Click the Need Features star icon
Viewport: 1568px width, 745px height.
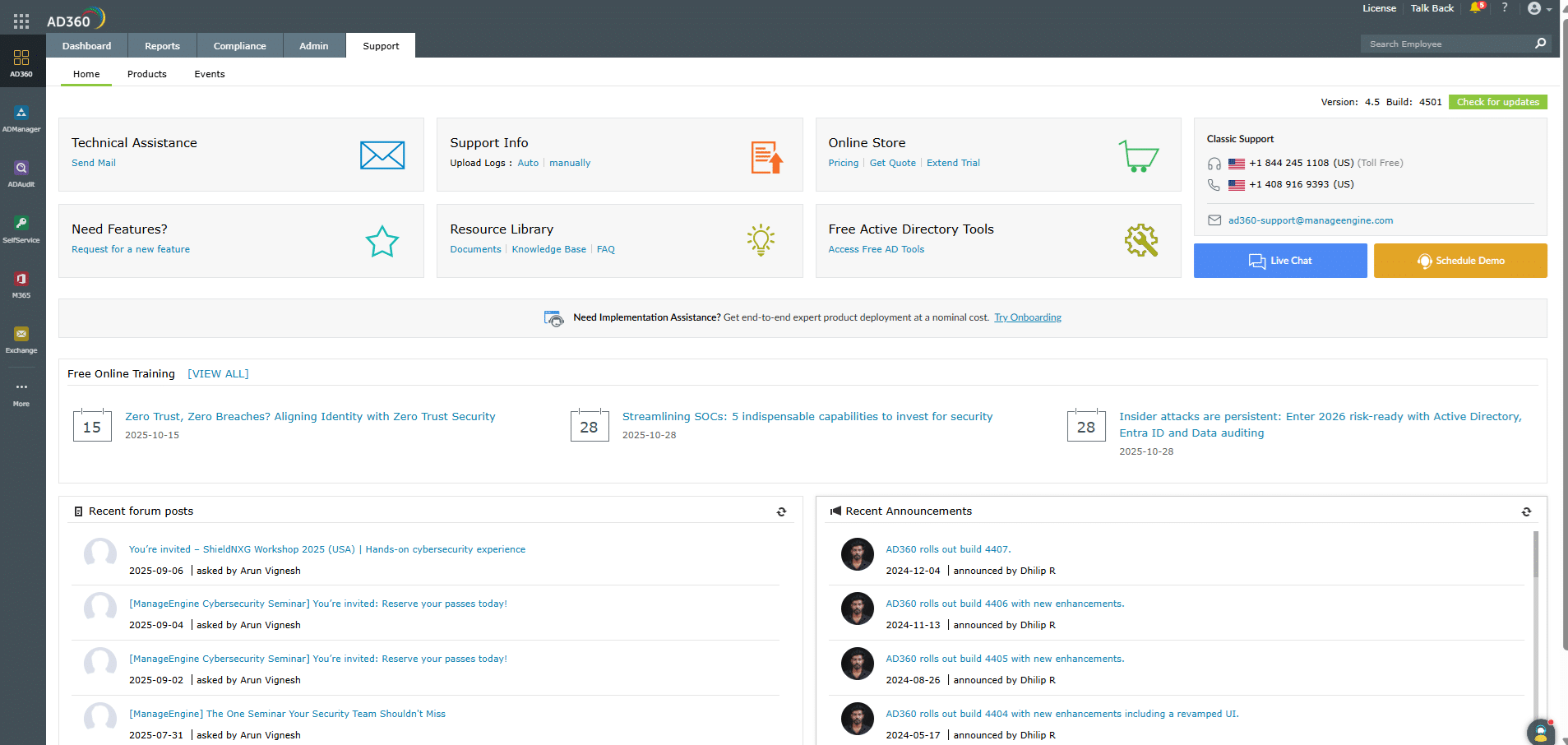382,242
